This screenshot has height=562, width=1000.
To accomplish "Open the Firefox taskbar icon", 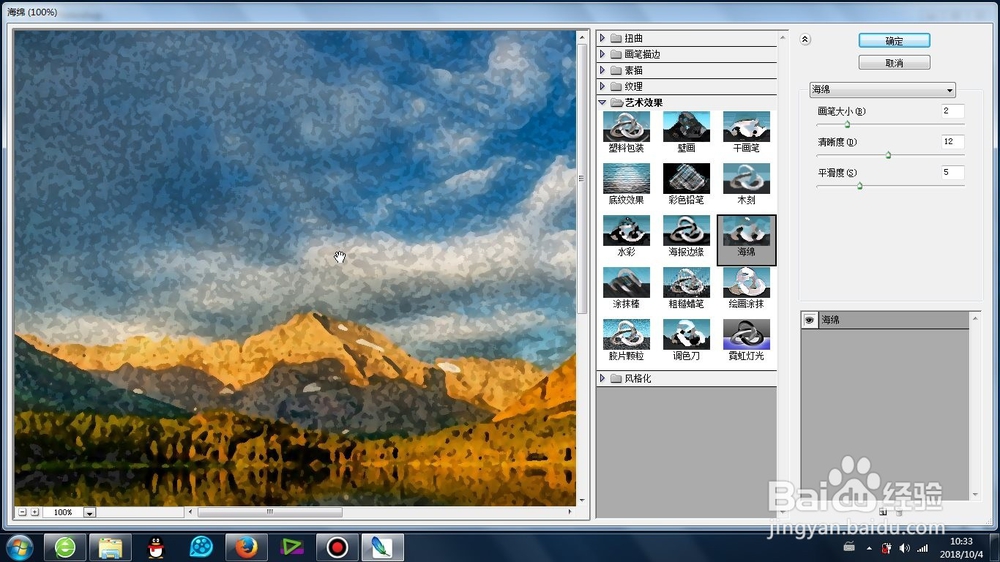I will pos(246,547).
